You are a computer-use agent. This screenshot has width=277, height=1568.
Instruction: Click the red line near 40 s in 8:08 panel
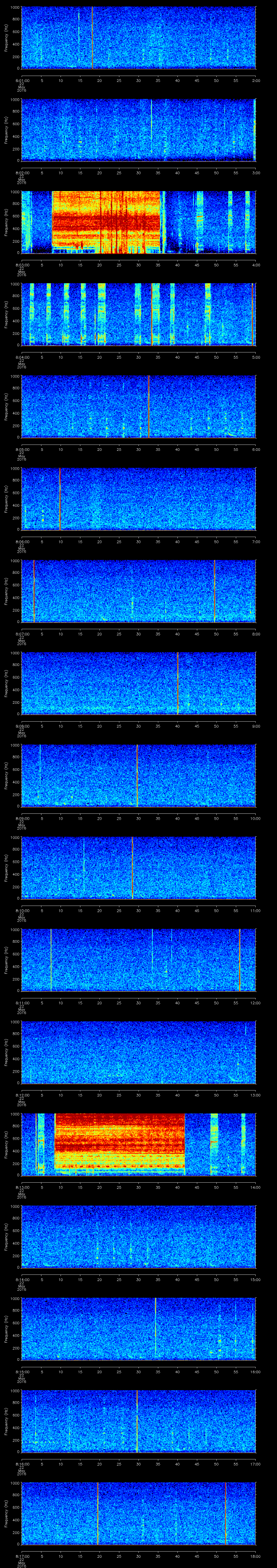pos(177,683)
